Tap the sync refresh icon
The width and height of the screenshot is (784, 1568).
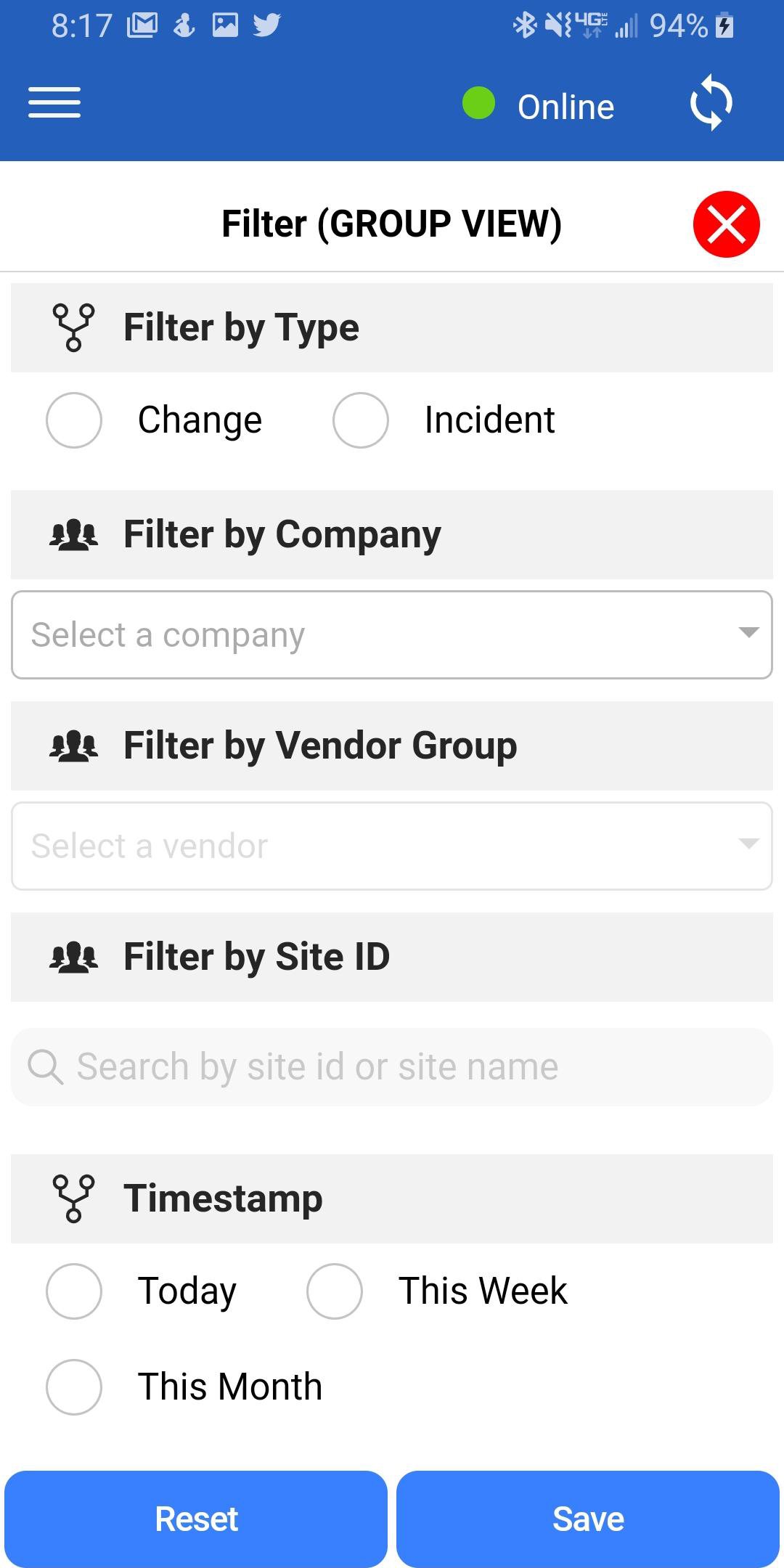pyautogui.click(x=711, y=103)
